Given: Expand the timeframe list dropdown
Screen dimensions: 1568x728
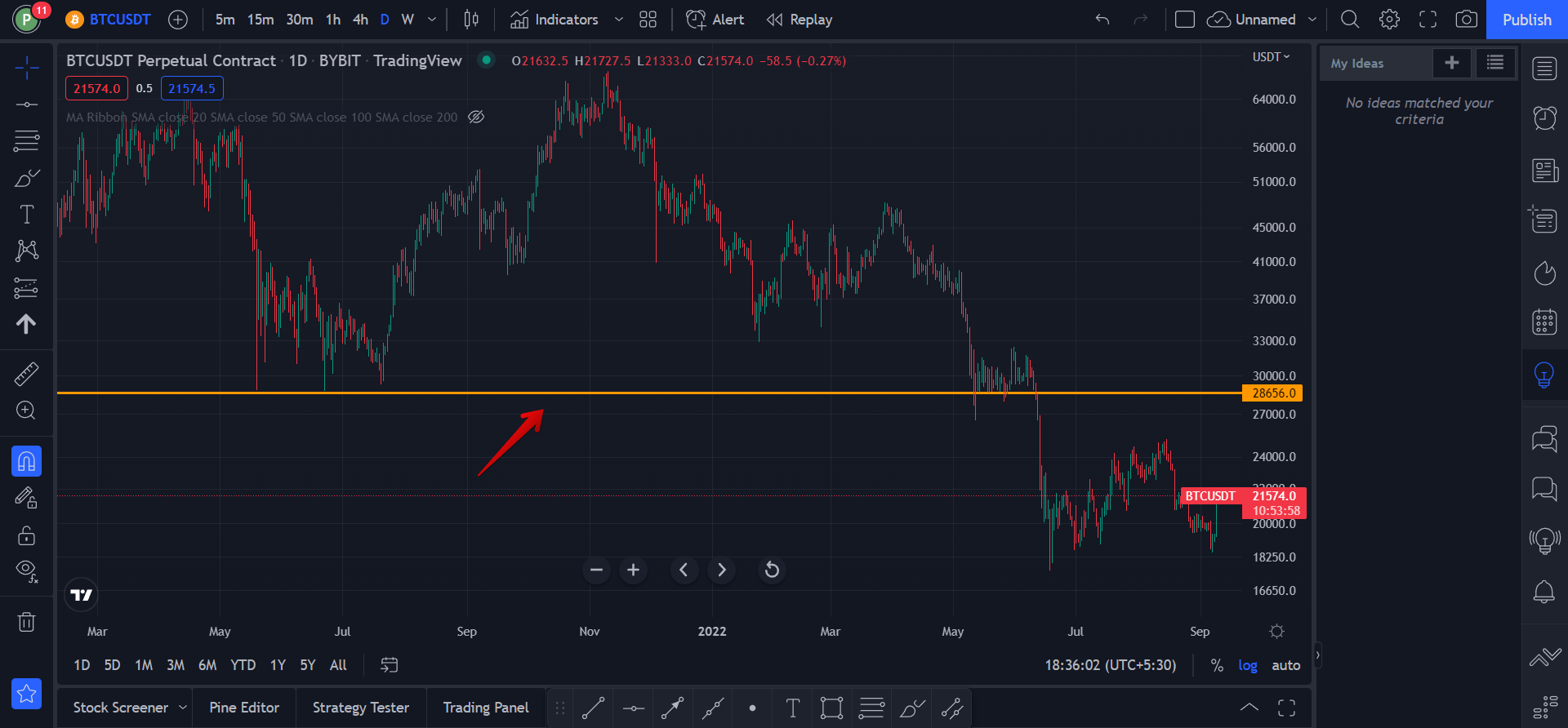Looking at the screenshot, I should click(x=432, y=20).
